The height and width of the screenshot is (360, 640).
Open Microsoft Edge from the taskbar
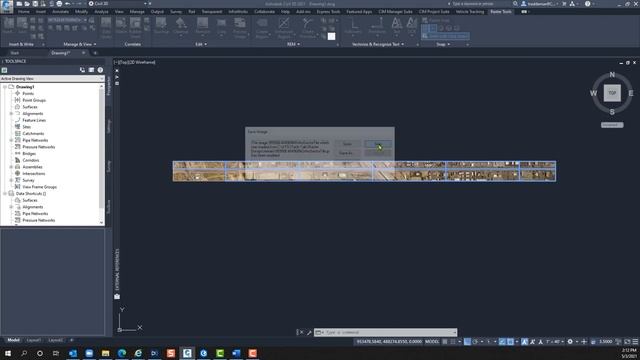122,353
